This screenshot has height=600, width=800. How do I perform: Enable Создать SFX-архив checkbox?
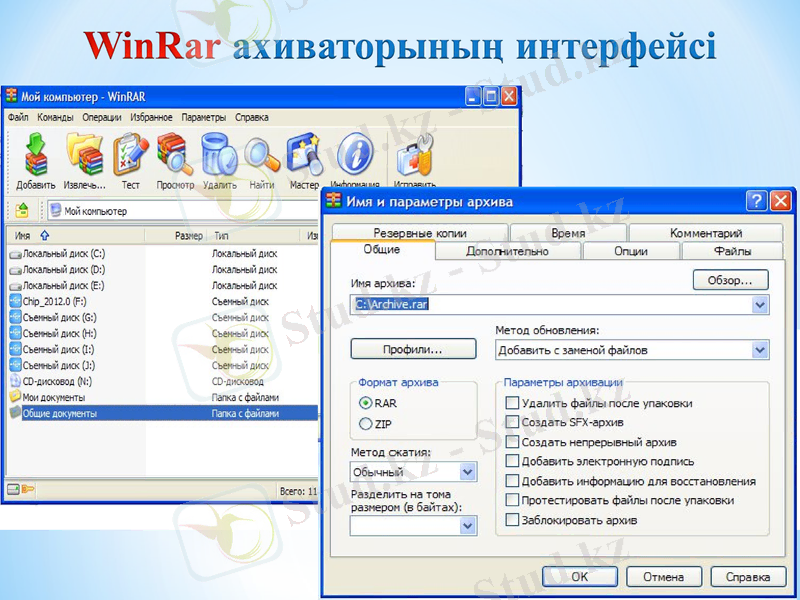pyautogui.click(x=513, y=422)
